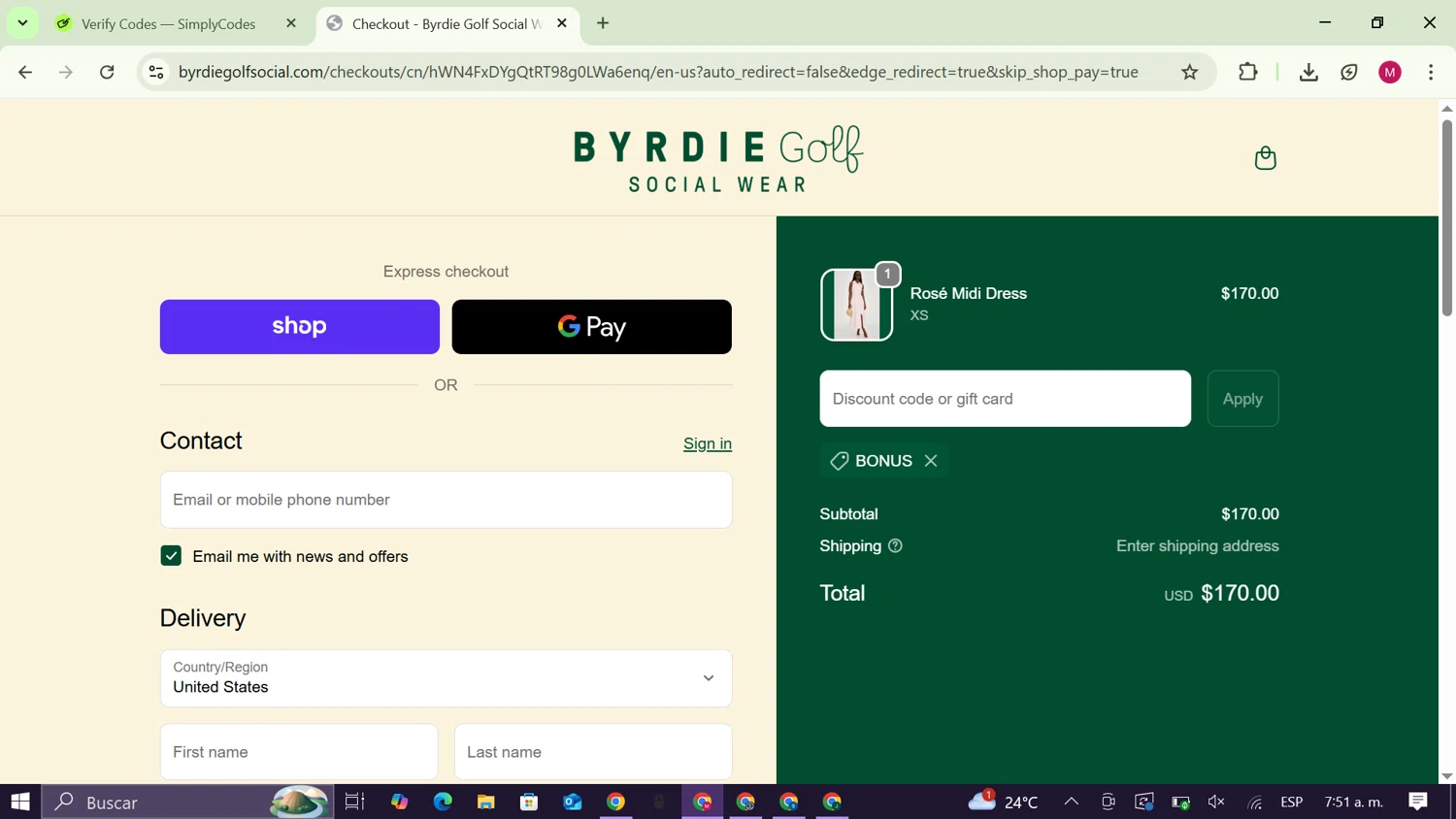Click the ESP language indicator
This screenshot has height=819, width=1456.
click(1291, 802)
